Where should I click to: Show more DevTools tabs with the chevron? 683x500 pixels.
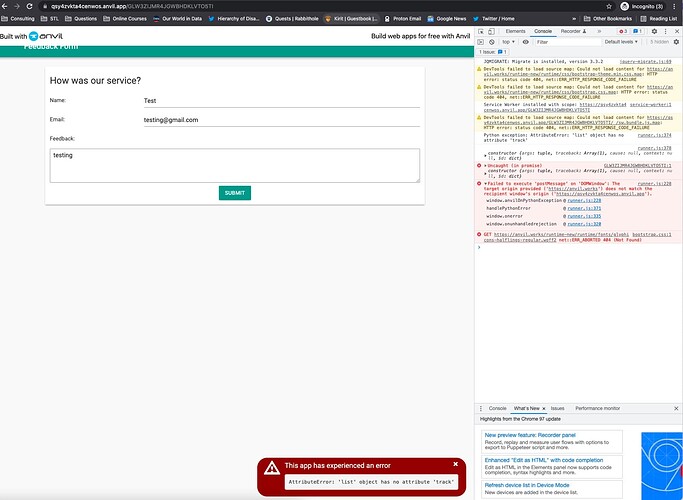[x=599, y=31]
